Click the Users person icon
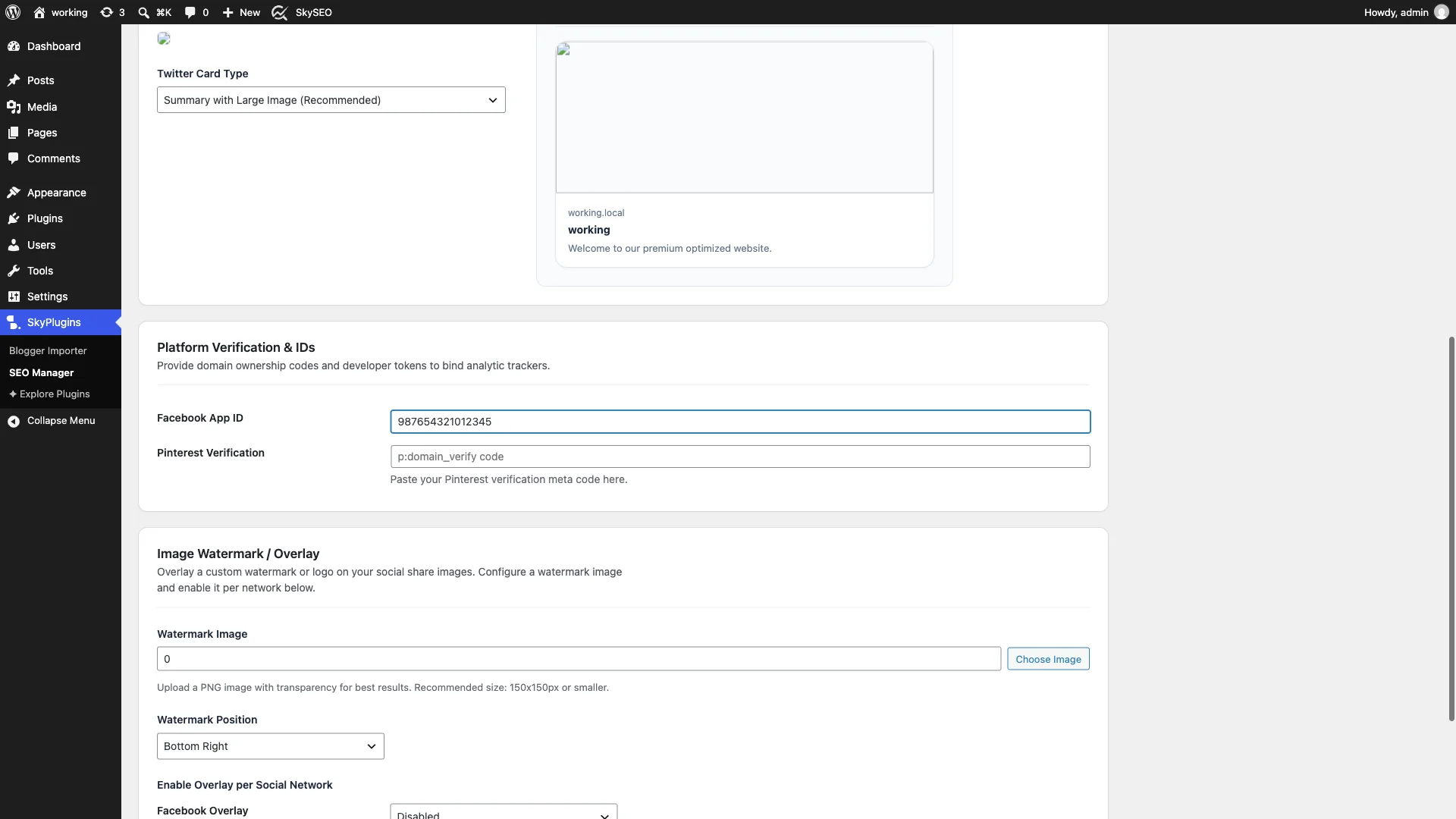Image resolution: width=1456 pixels, height=819 pixels. click(14, 245)
